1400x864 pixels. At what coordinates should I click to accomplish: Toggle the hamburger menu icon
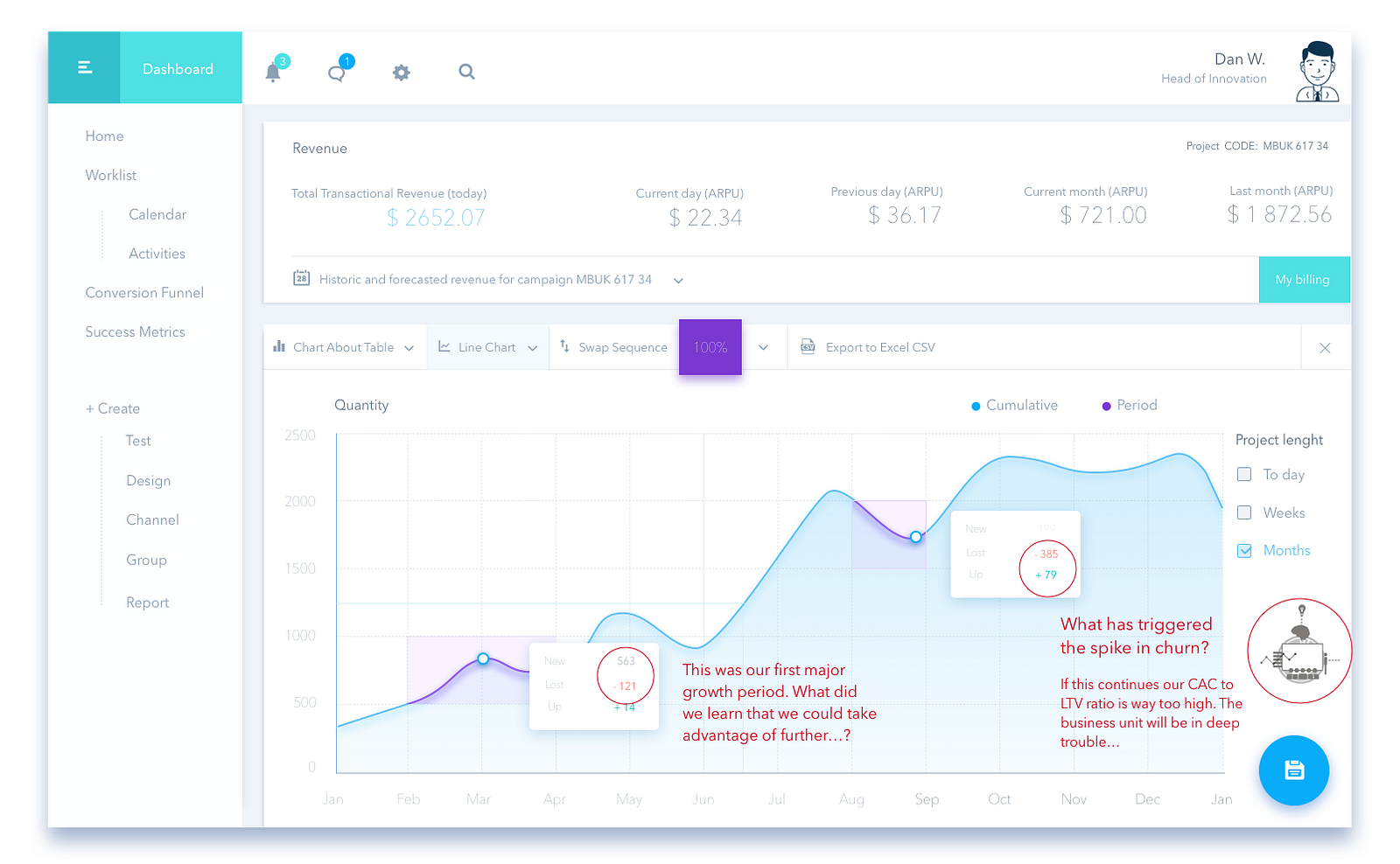pyautogui.click(x=85, y=67)
